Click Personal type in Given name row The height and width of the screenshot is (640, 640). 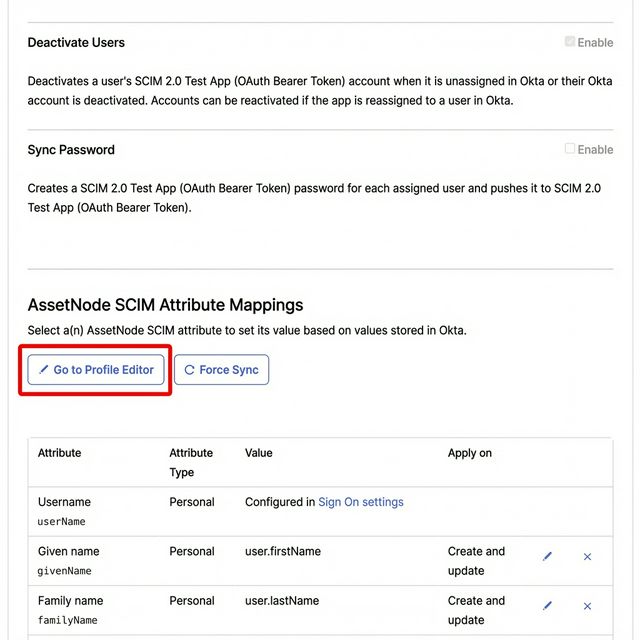(192, 551)
